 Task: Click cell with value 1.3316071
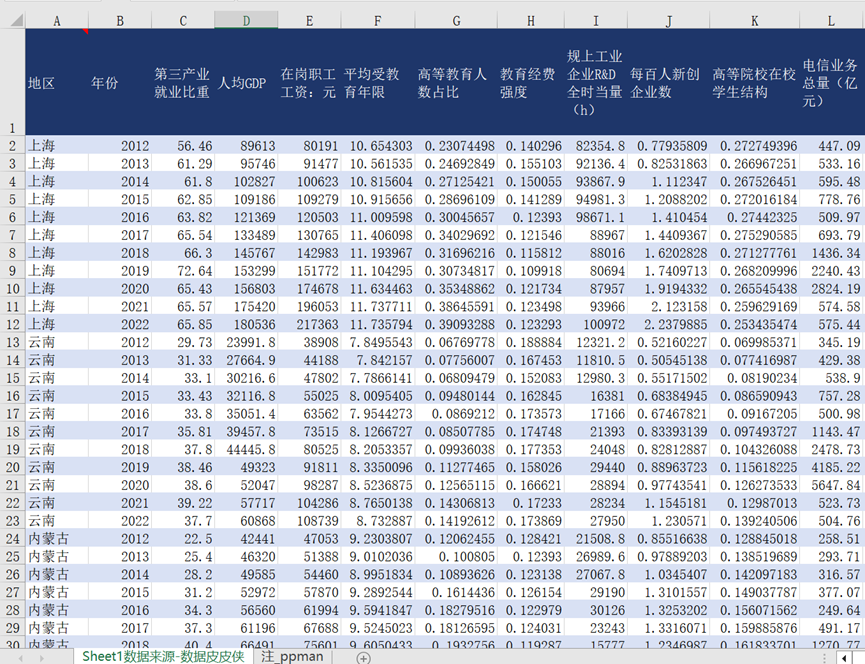coord(668,628)
